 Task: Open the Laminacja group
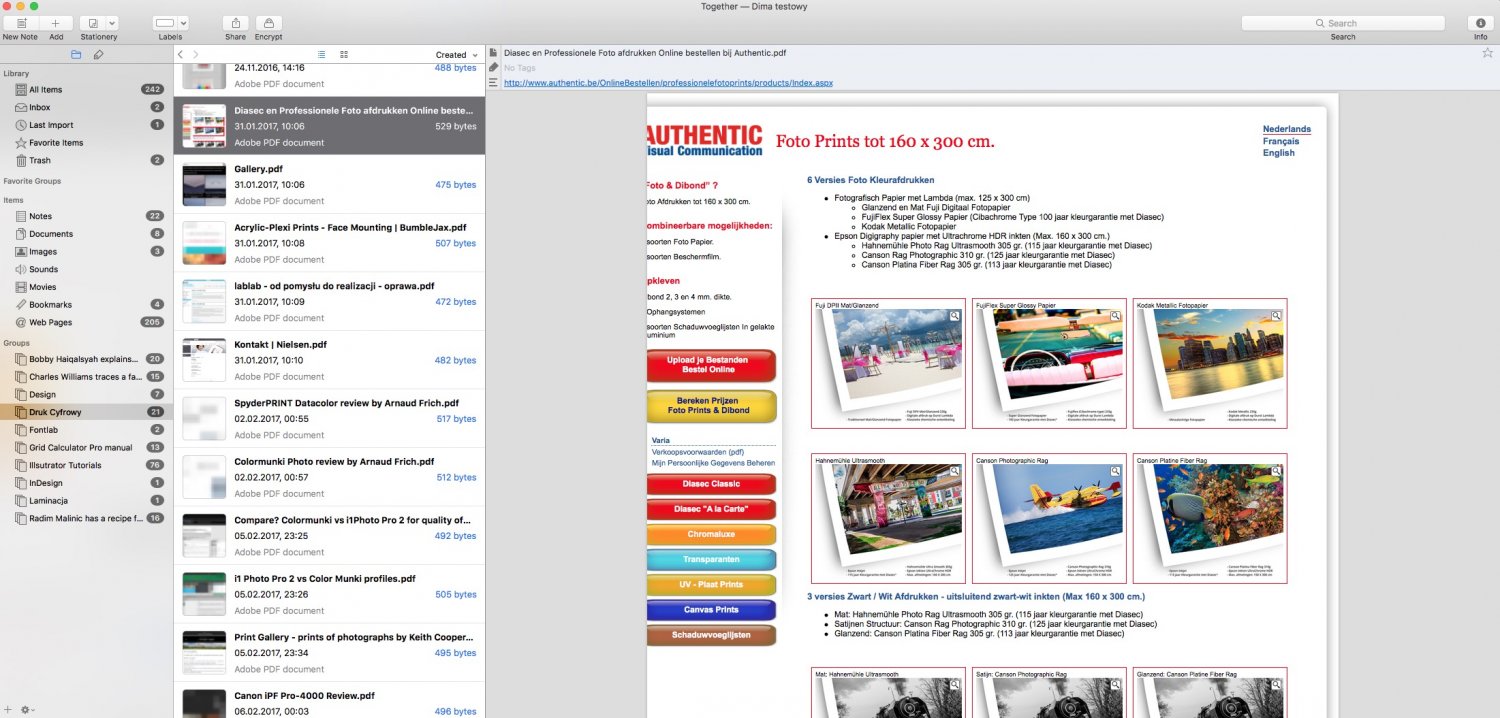[x=85, y=500]
